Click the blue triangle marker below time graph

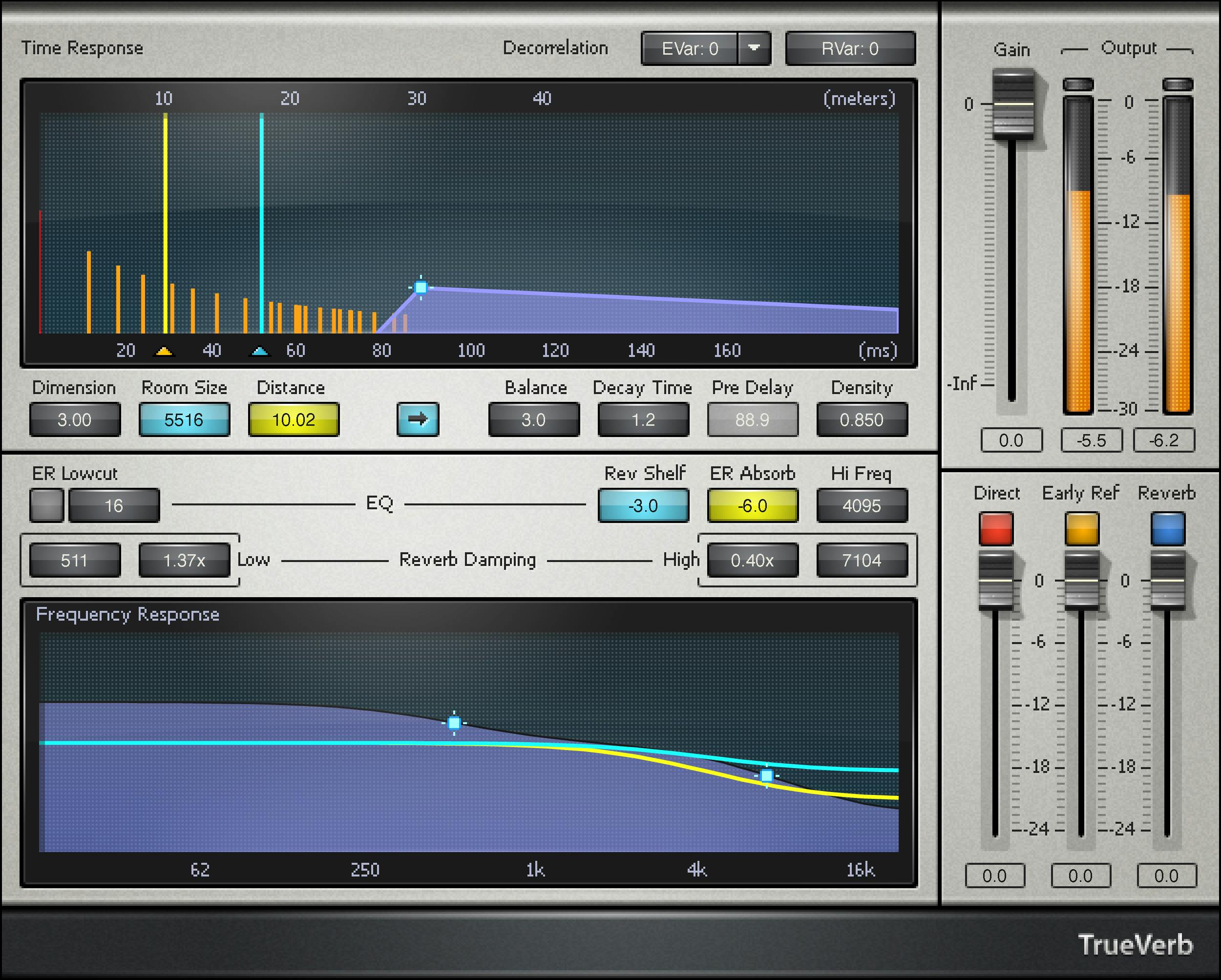click(262, 351)
